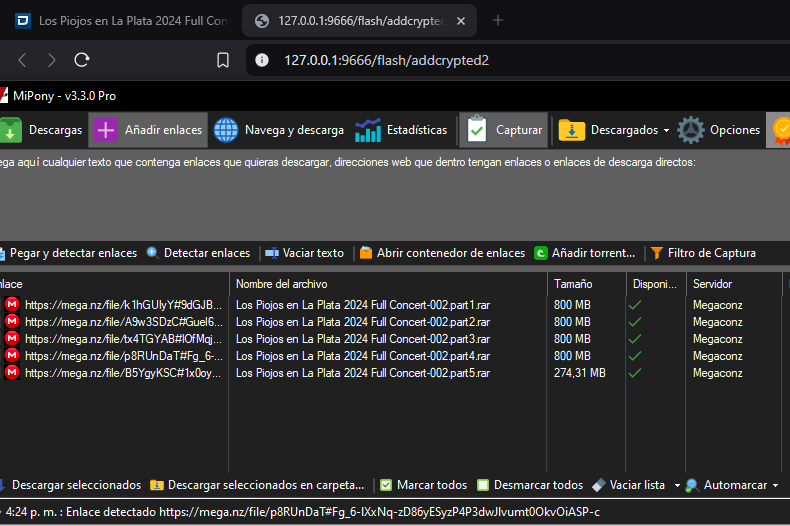This screenshot has width=790, height=526.
Task: Click Mega icon for B5YgyKSC link
Action: tap(12, 373)
